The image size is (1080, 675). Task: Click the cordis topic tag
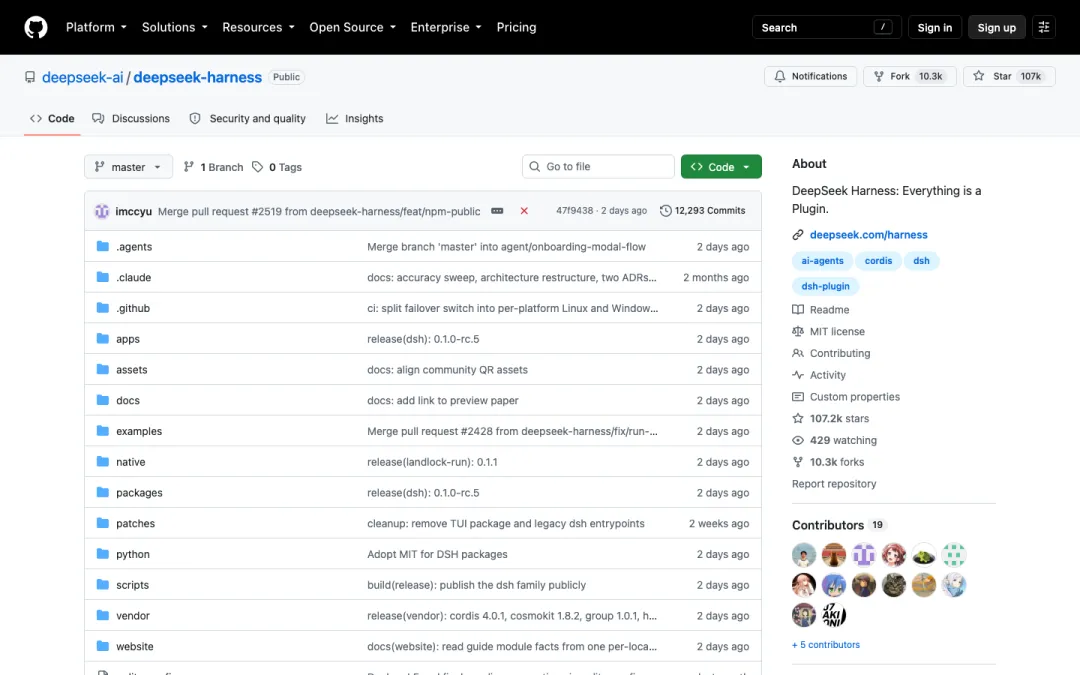coord(878,261)
